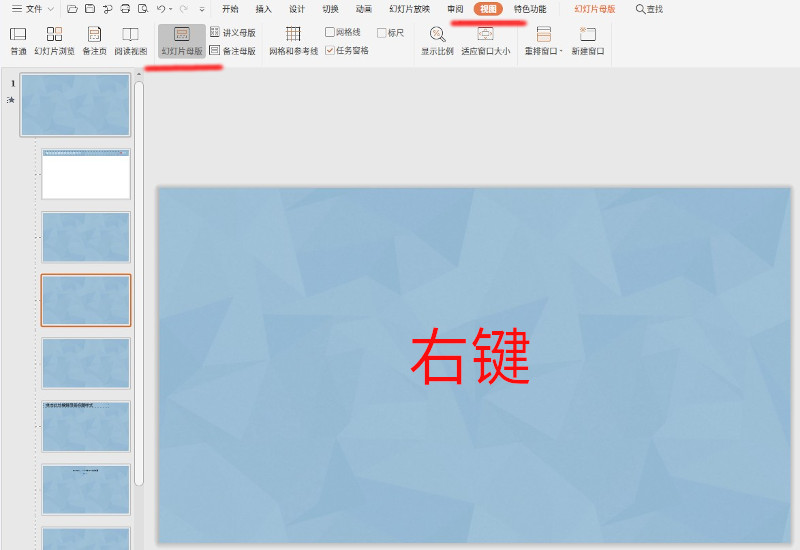Select the fifth thumbnail in slide panel
The width and height of the screenshot is (800, 550).
(86, 363)
